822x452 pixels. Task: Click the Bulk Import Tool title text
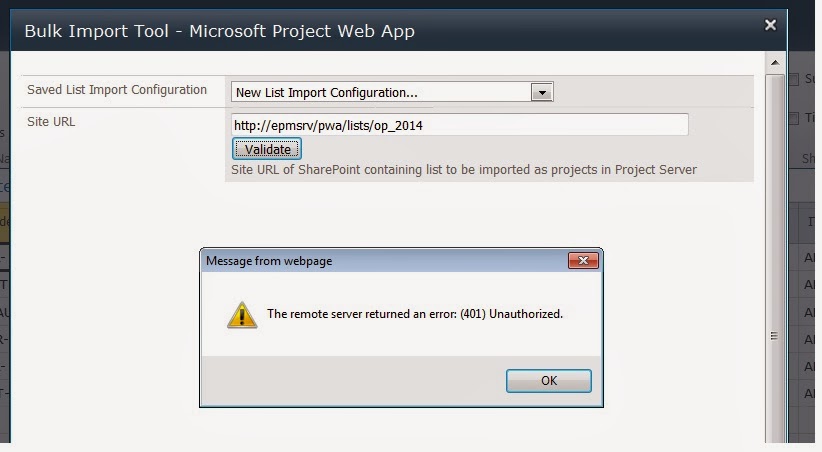pyautogui.click(x=219, y=31)
